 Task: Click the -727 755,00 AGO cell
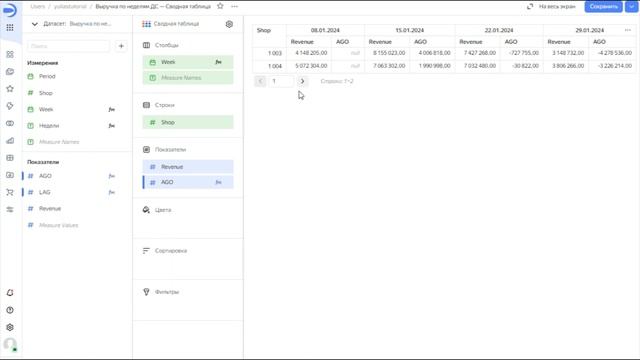[522, 53]
